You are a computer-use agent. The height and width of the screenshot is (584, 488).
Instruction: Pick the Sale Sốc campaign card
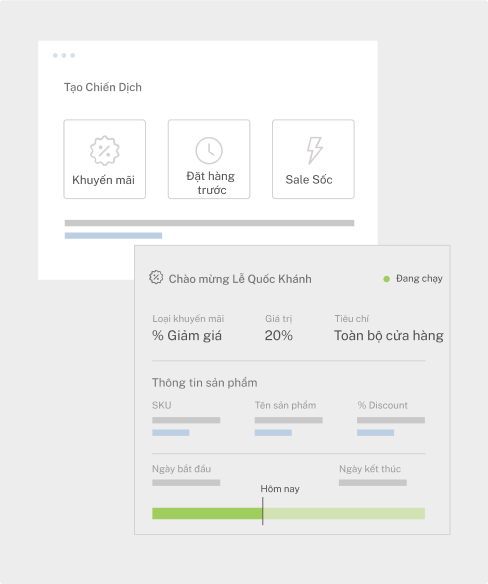pos(313,159)
